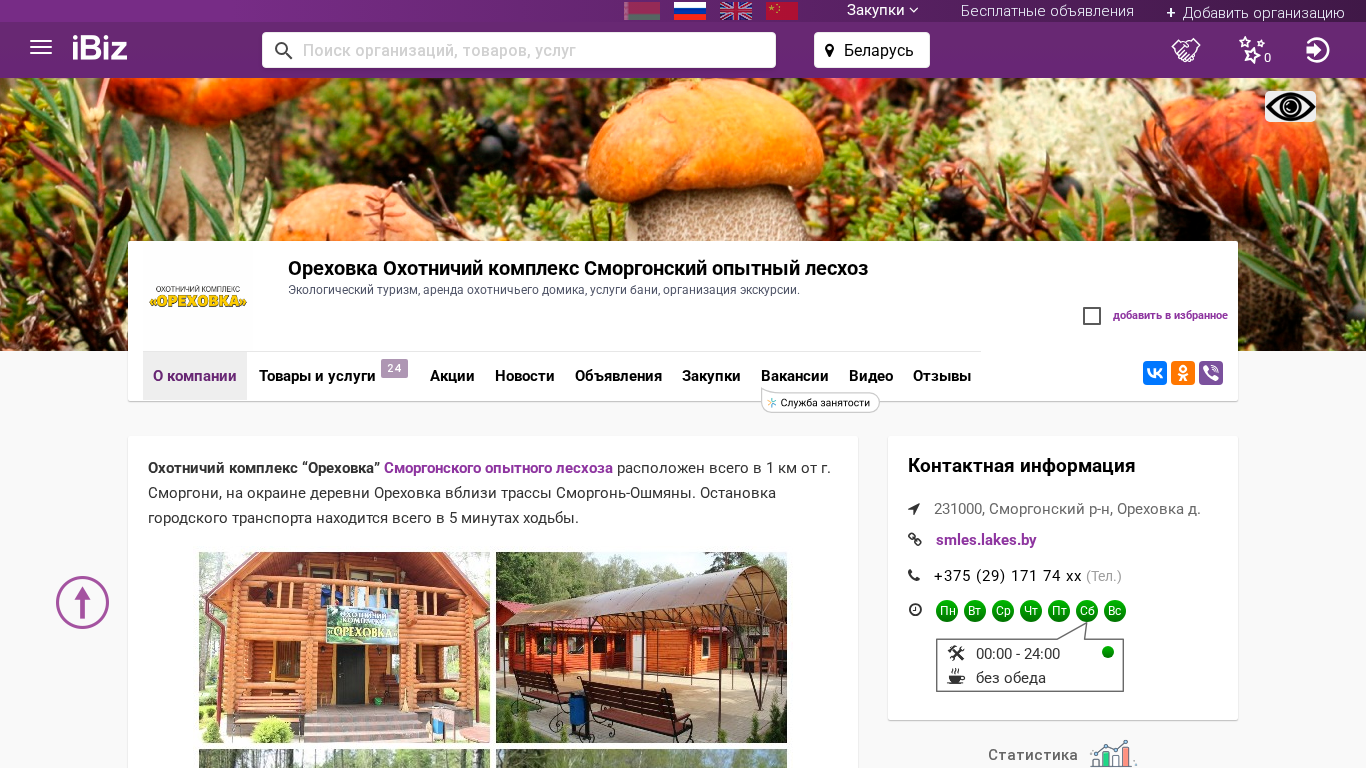1366x768 pixels.
Task: Open the statistics chart icon
Action: (x=1113, y=754)
